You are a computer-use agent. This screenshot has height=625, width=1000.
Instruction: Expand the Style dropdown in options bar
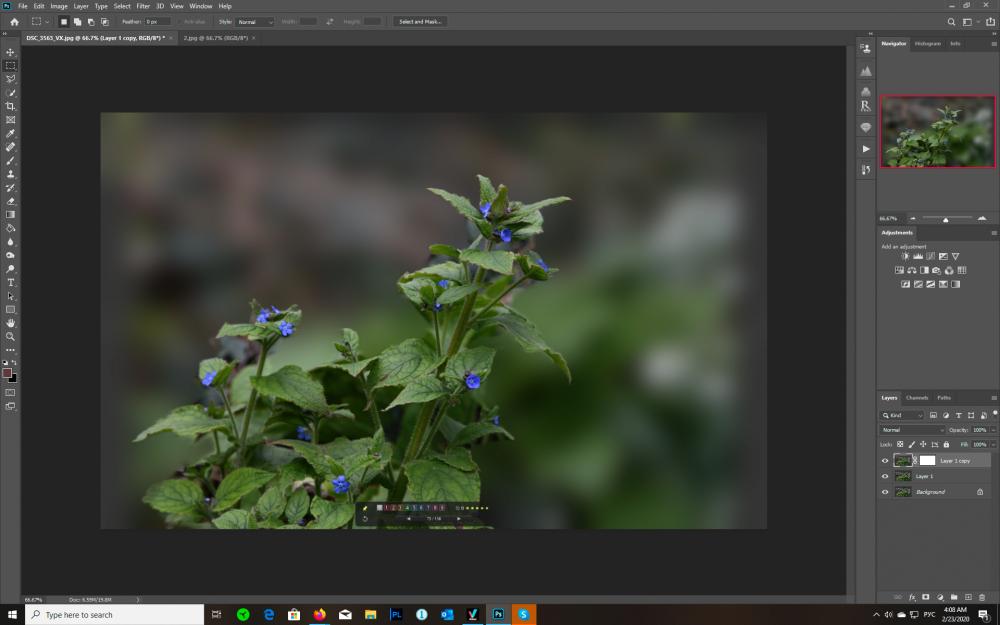click(x=254, y=22)
